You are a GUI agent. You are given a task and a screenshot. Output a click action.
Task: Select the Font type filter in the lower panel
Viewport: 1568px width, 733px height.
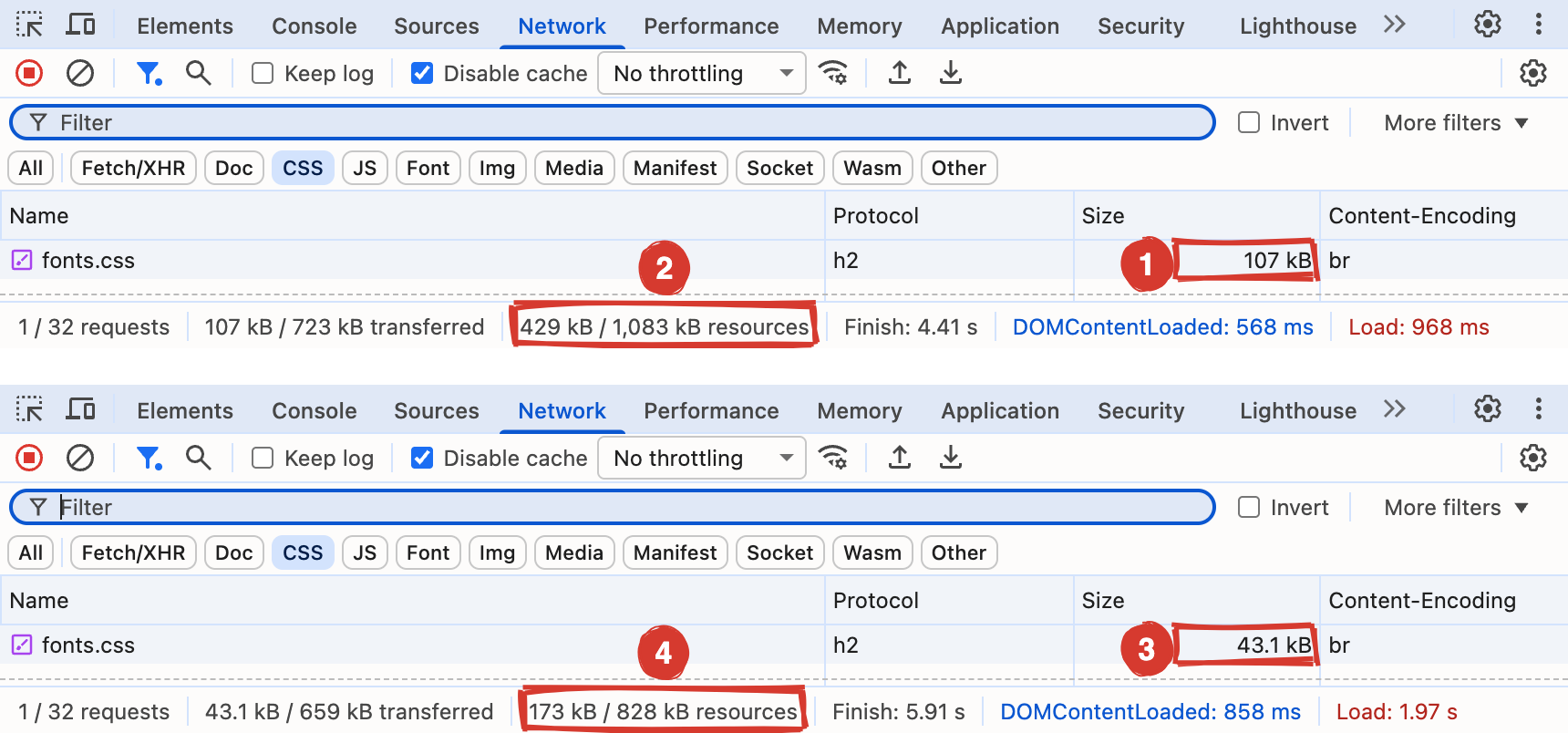pyautogui.click(x=428, y=552)
